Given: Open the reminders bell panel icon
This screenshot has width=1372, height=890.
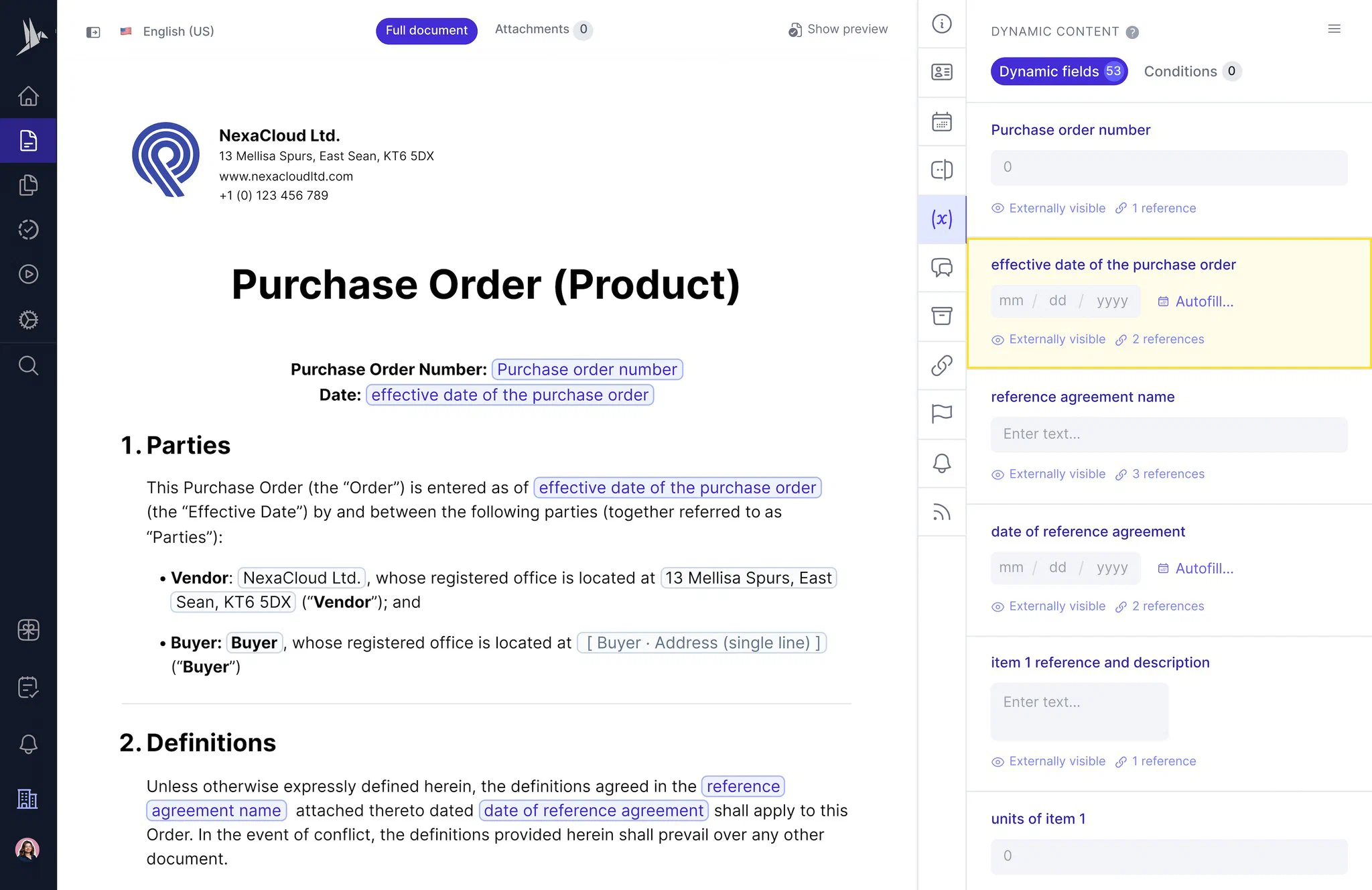Looking at the screenshot, I should coord(942,463).
